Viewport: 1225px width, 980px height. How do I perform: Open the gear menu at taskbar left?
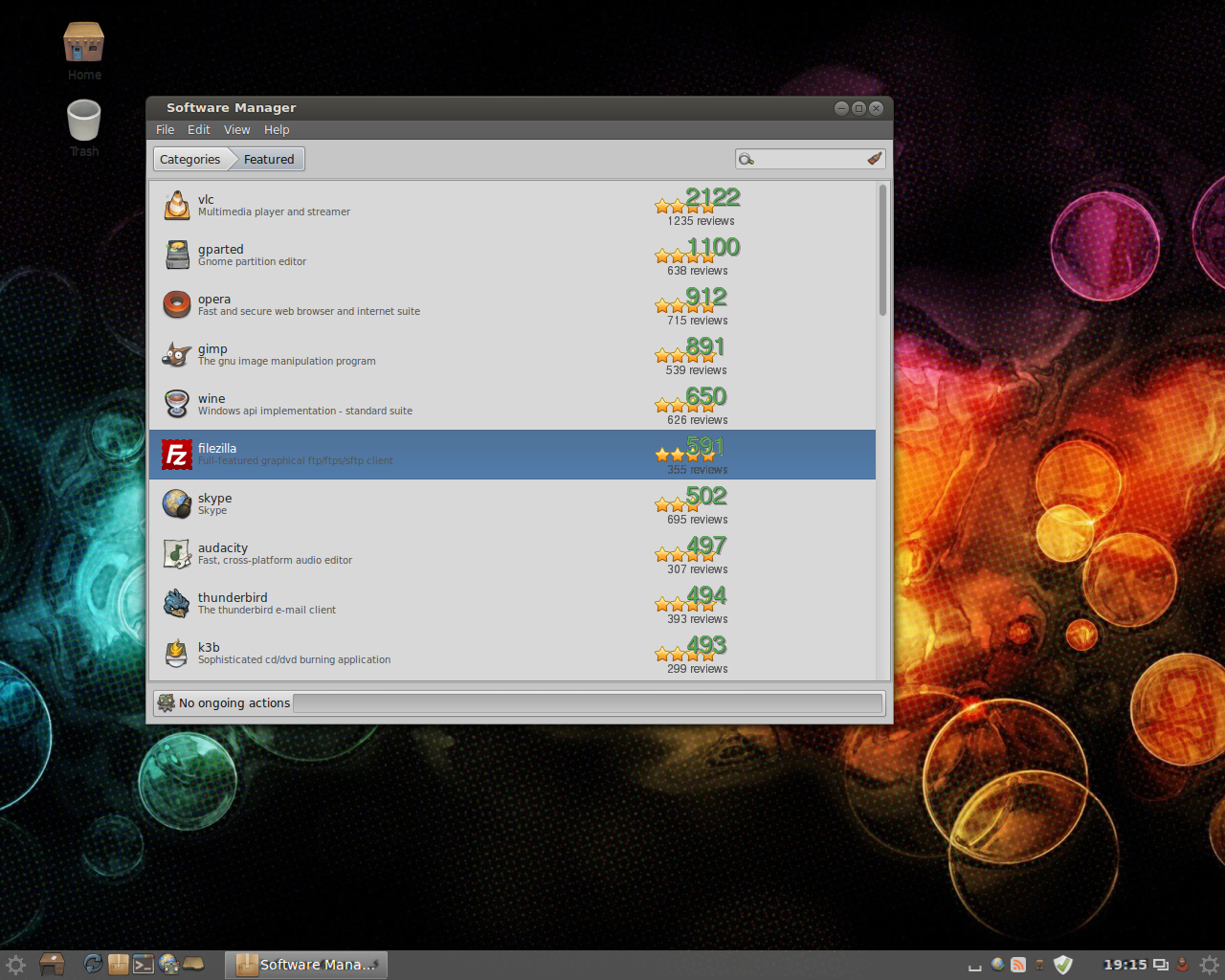coord(15,965)
